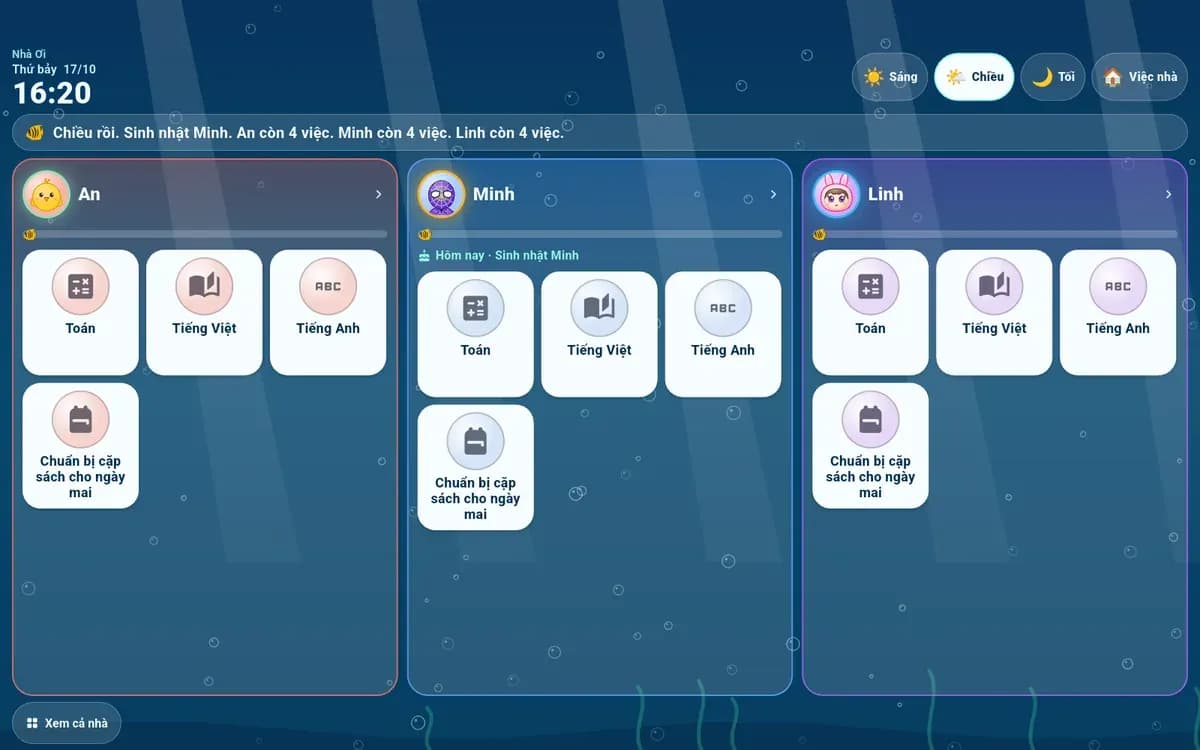Expand Linh's panel with the chevron
Viewport: 1200px width, 750px height.
pyautogui.click(x=1168, y=195)
